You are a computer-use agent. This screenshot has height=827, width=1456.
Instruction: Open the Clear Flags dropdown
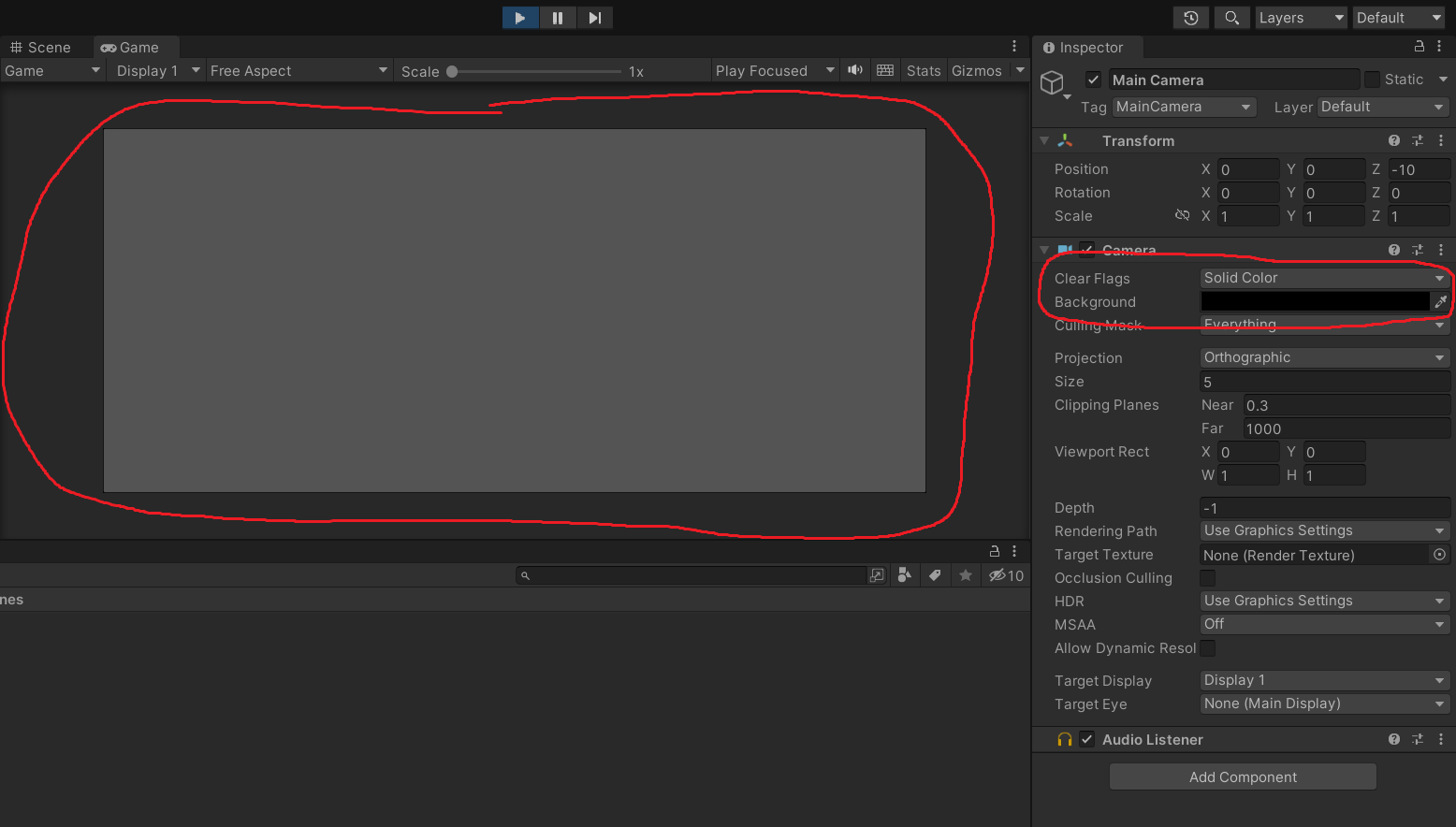(1324, 277)
